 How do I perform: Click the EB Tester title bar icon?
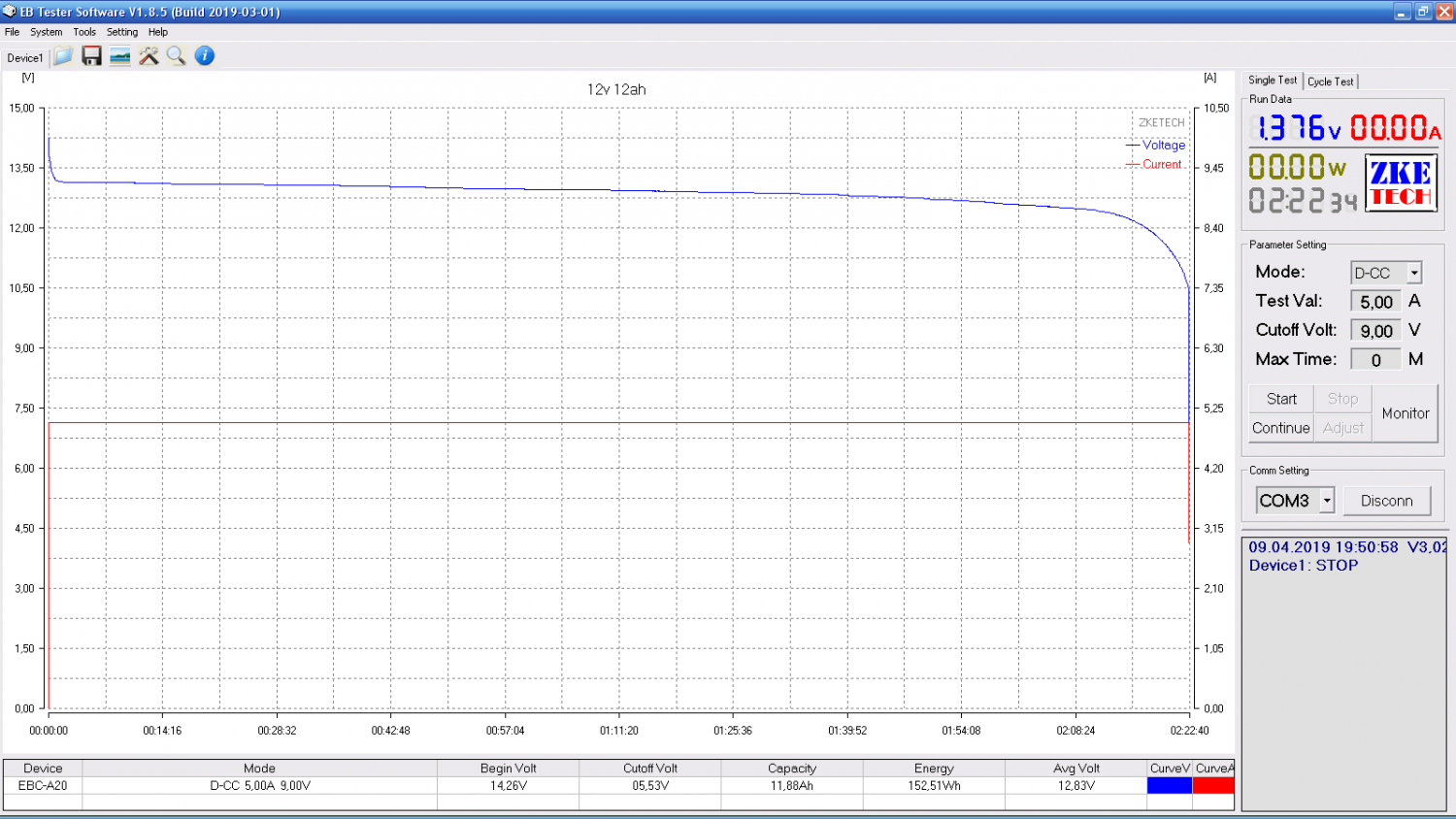pos(10,12)
